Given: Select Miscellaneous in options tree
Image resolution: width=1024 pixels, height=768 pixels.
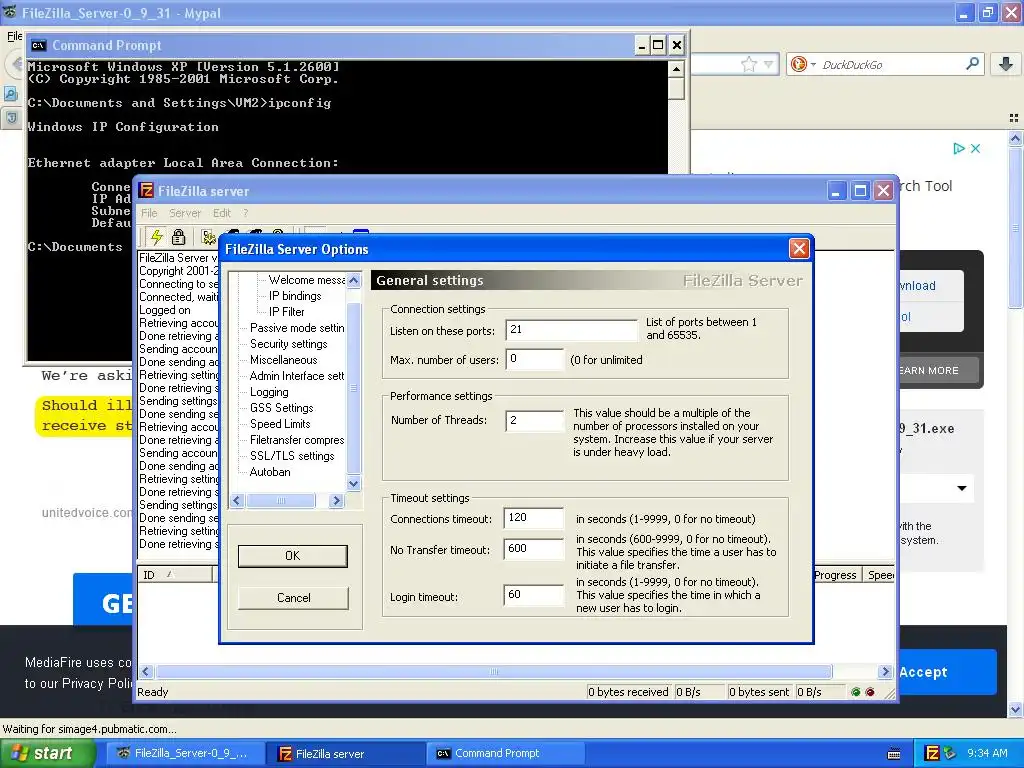Looking at the screenshot, I should tap(283, 360).
